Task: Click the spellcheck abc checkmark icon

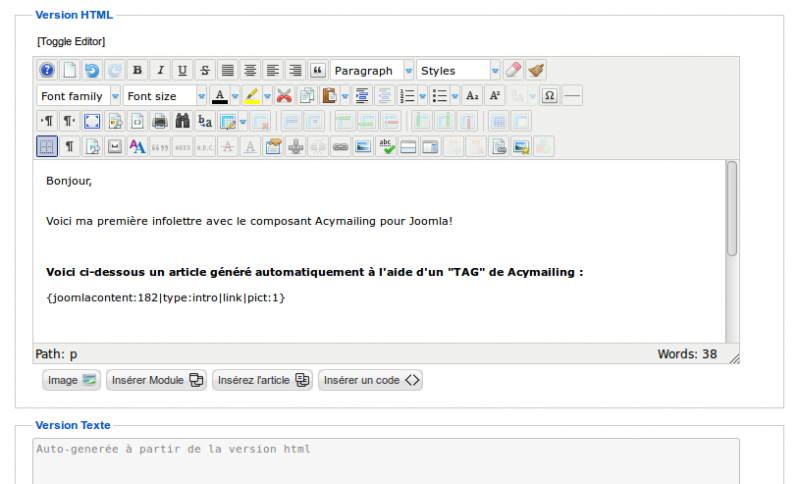Action: [x=386, y=147]
